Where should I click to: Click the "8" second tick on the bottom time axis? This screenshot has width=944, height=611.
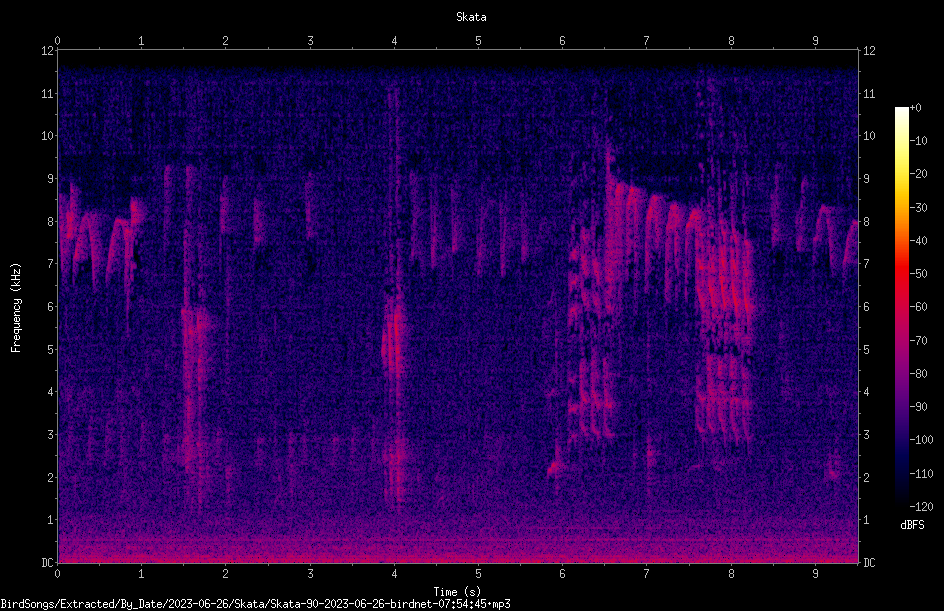click(731, 574)
